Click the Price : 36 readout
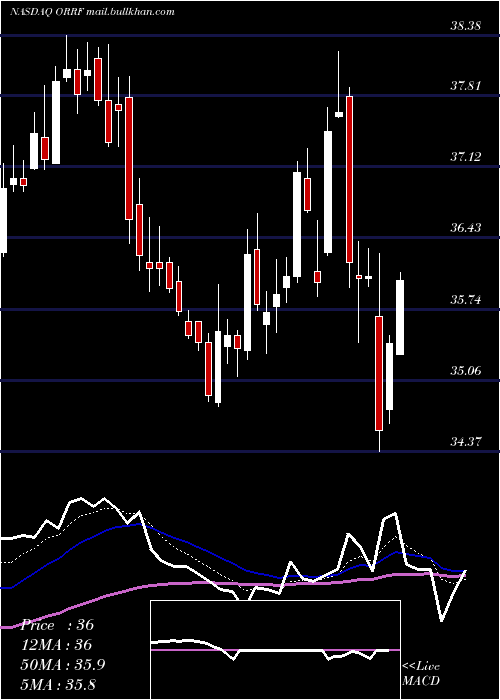500x700 pixels. (x=57, y=625)
